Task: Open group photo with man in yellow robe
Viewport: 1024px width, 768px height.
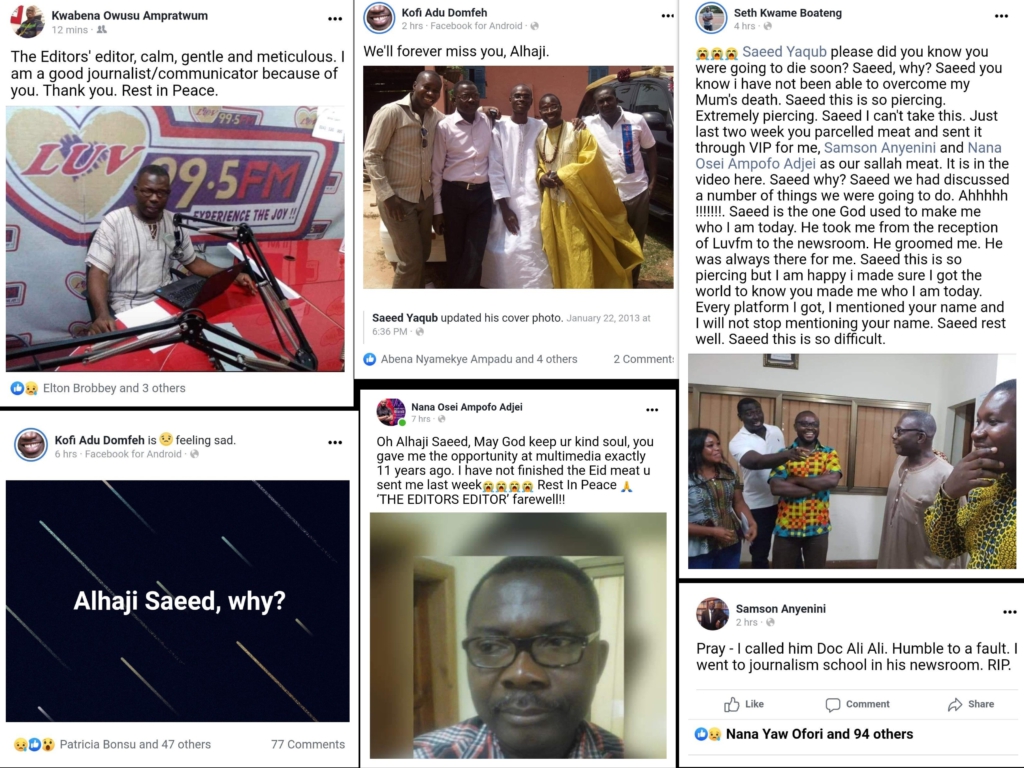Action: click(518, 177)
